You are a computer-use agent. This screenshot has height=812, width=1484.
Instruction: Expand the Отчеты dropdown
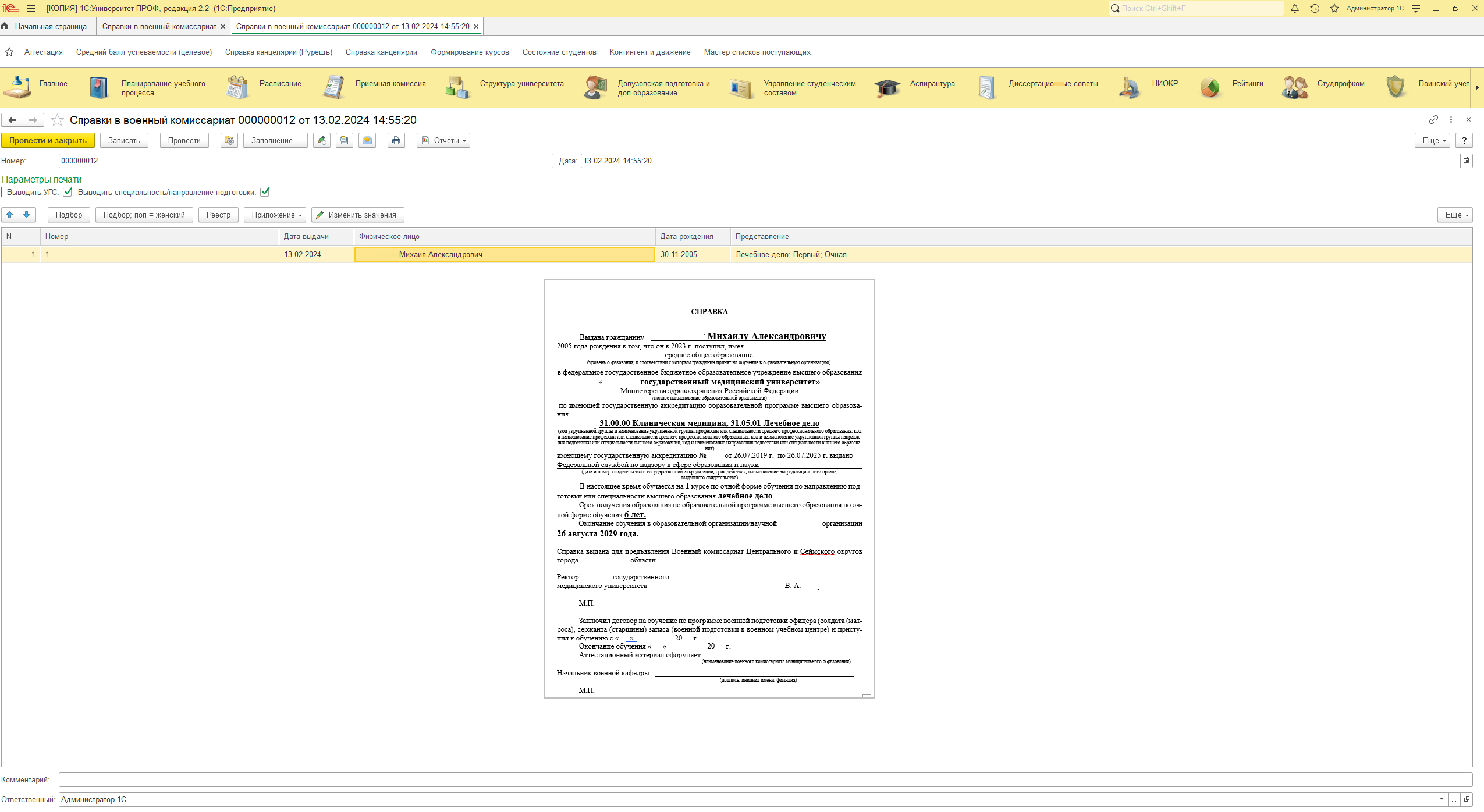(x=443, y=140)
